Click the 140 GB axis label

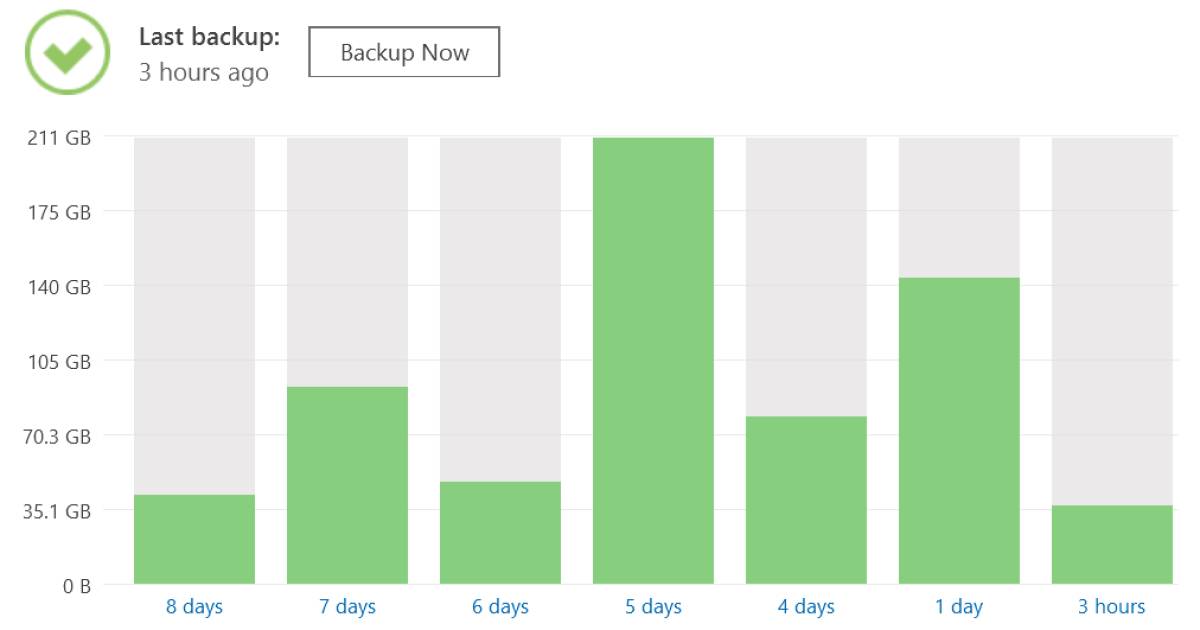pyautogui.click(x=59, y=287)
